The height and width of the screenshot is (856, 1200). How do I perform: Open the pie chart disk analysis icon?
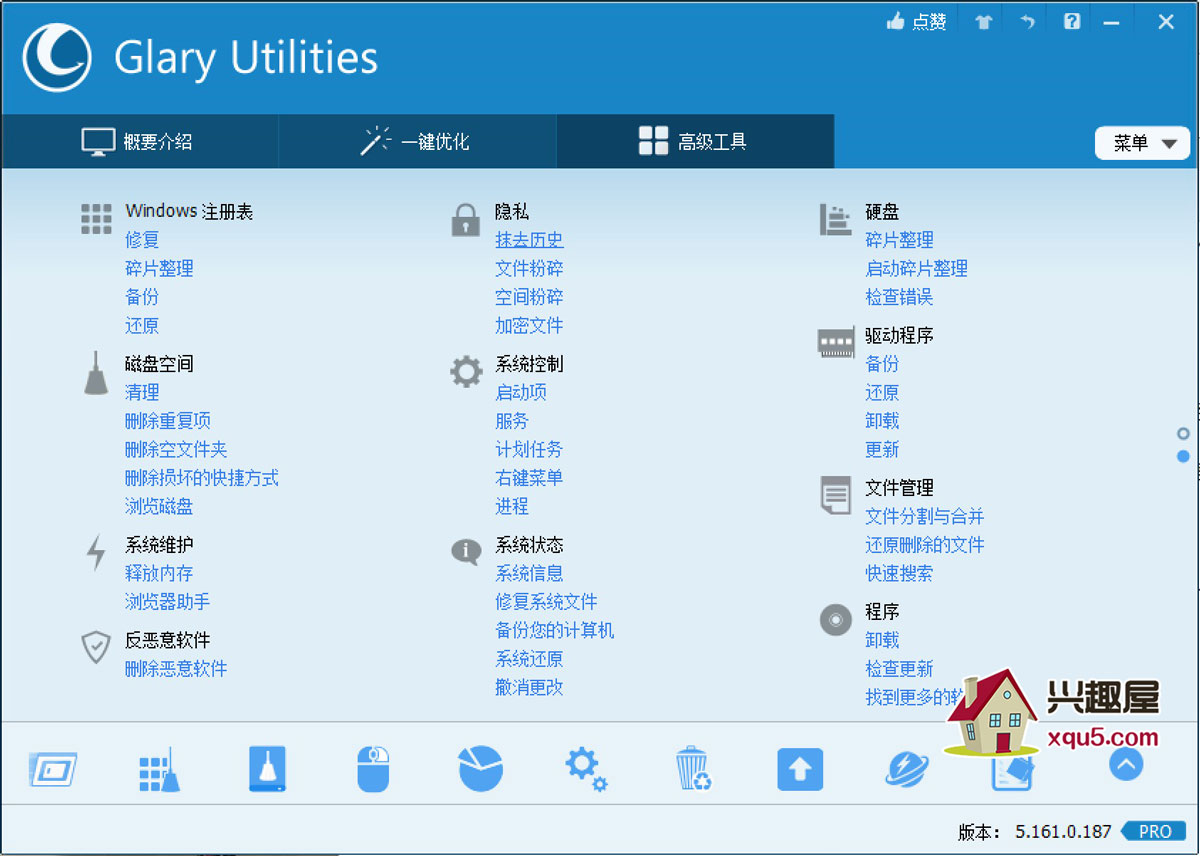pos(480,769)
